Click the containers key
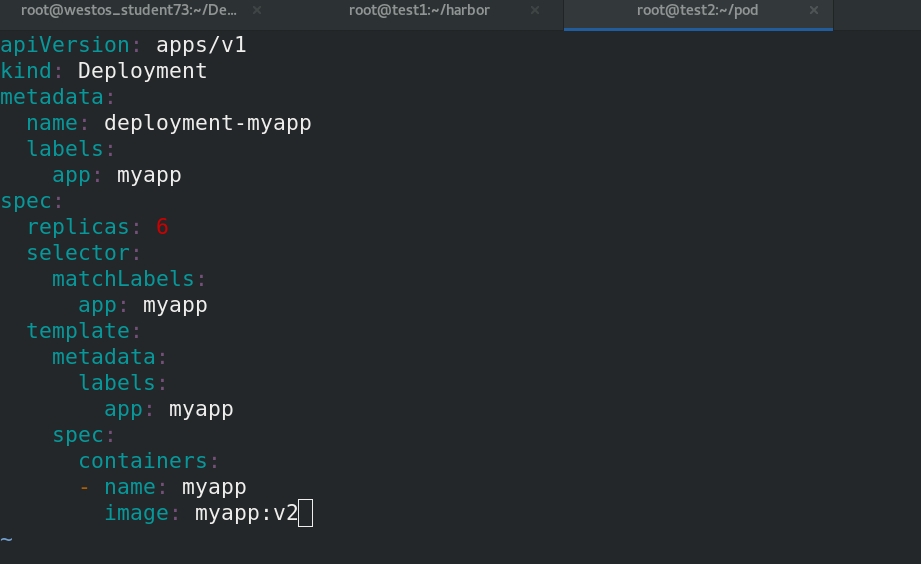This screenshot has height=564, width=921. (x=143, y=461)
